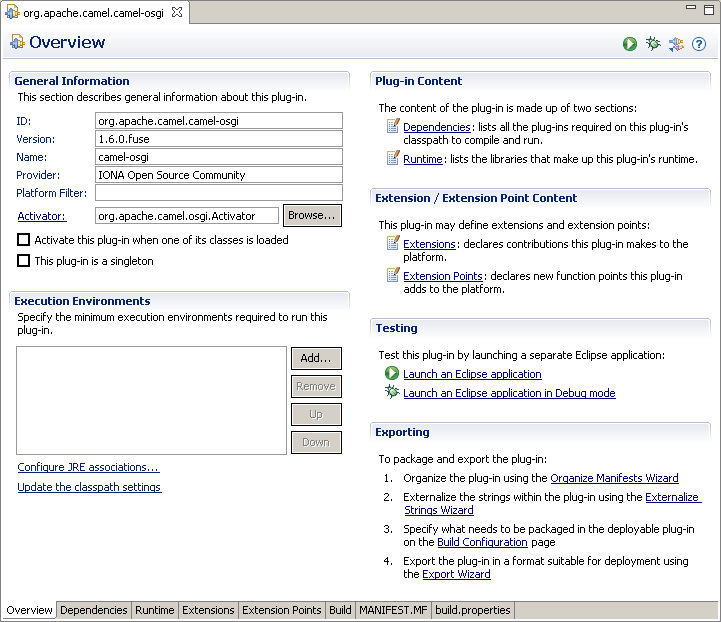
Task: Click the Debug bug icon in header
Action: click(x=653, y=44)
